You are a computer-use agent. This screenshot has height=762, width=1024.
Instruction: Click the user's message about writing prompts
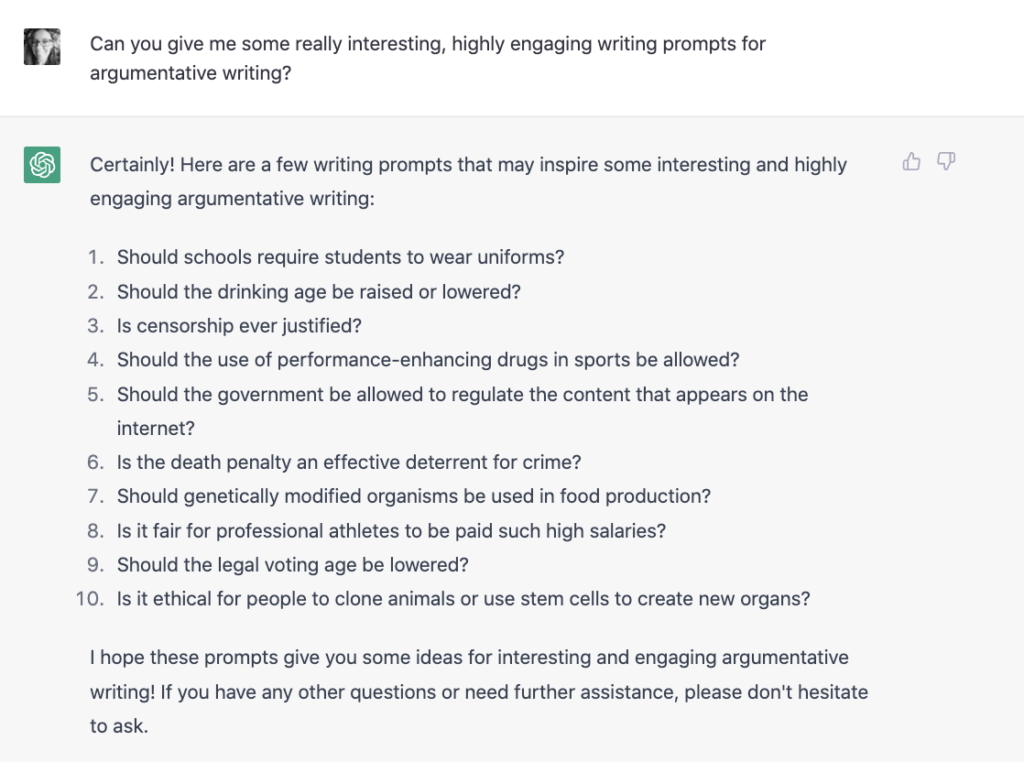(428, 58)
